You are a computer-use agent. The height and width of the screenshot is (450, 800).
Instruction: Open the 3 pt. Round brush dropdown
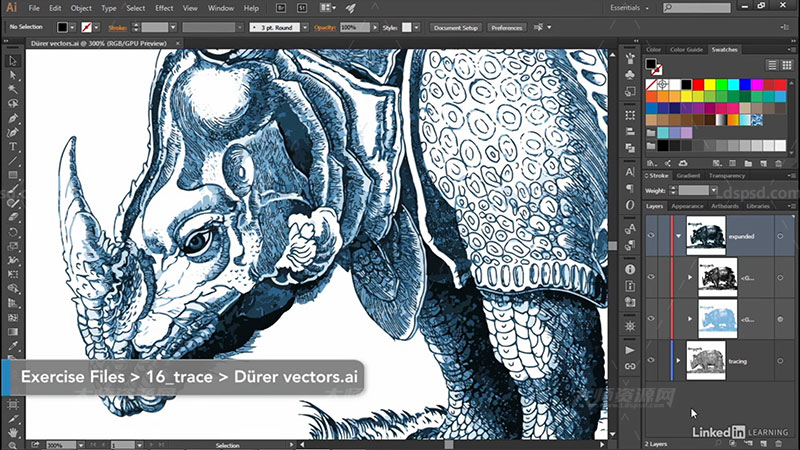[x=305, y=28]
